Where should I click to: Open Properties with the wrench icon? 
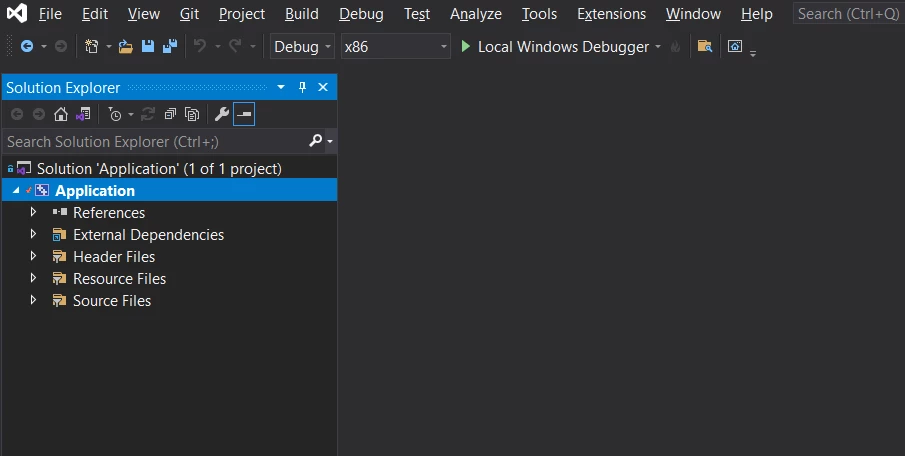tap(222, 114)
